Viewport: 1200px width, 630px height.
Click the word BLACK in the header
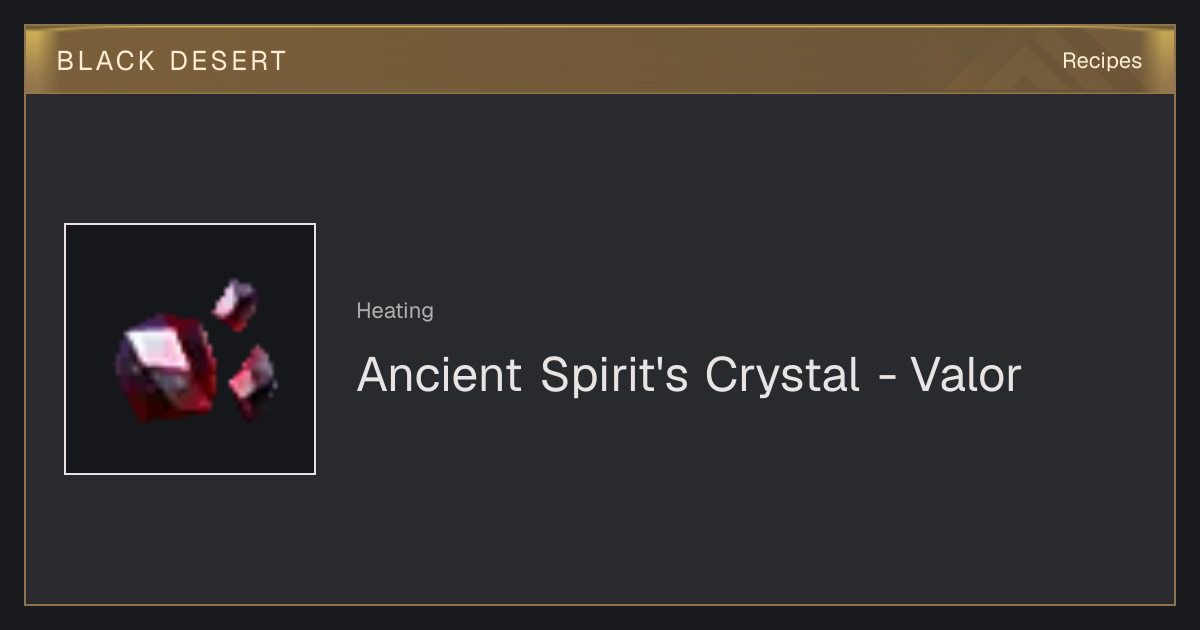(106, 61)
